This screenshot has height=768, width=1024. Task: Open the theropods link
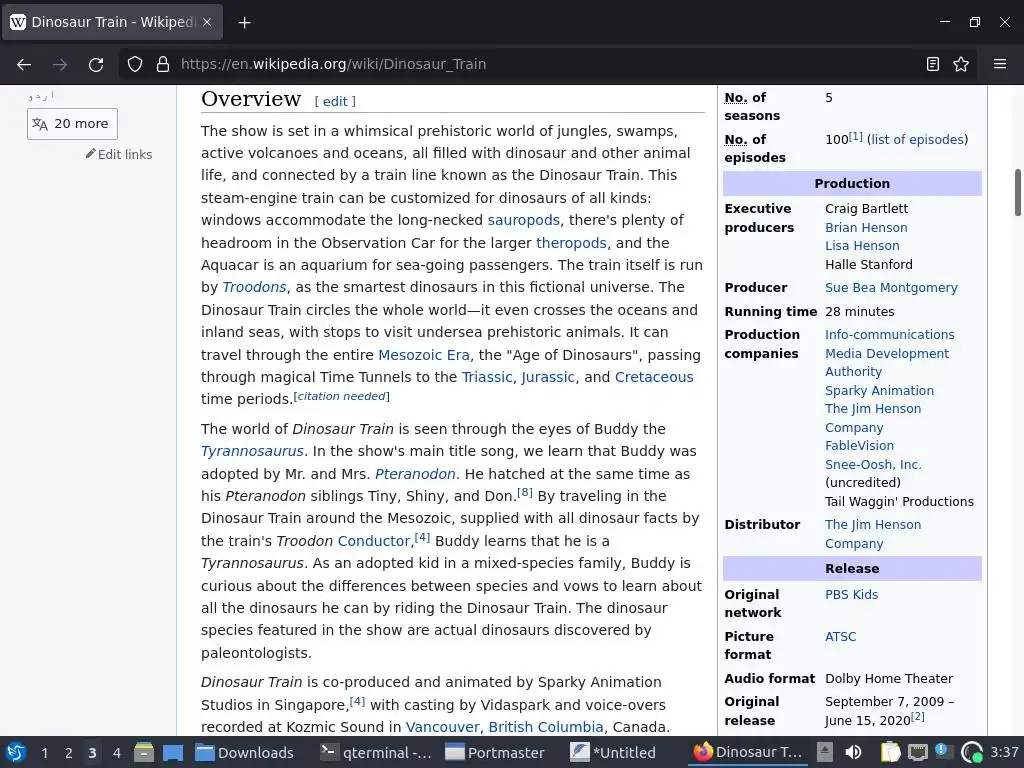pos(571,243)
